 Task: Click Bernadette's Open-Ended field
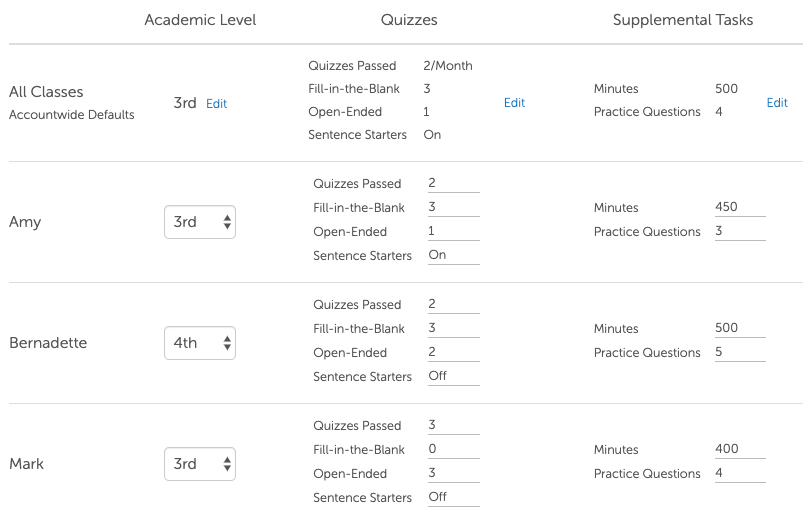453,352
